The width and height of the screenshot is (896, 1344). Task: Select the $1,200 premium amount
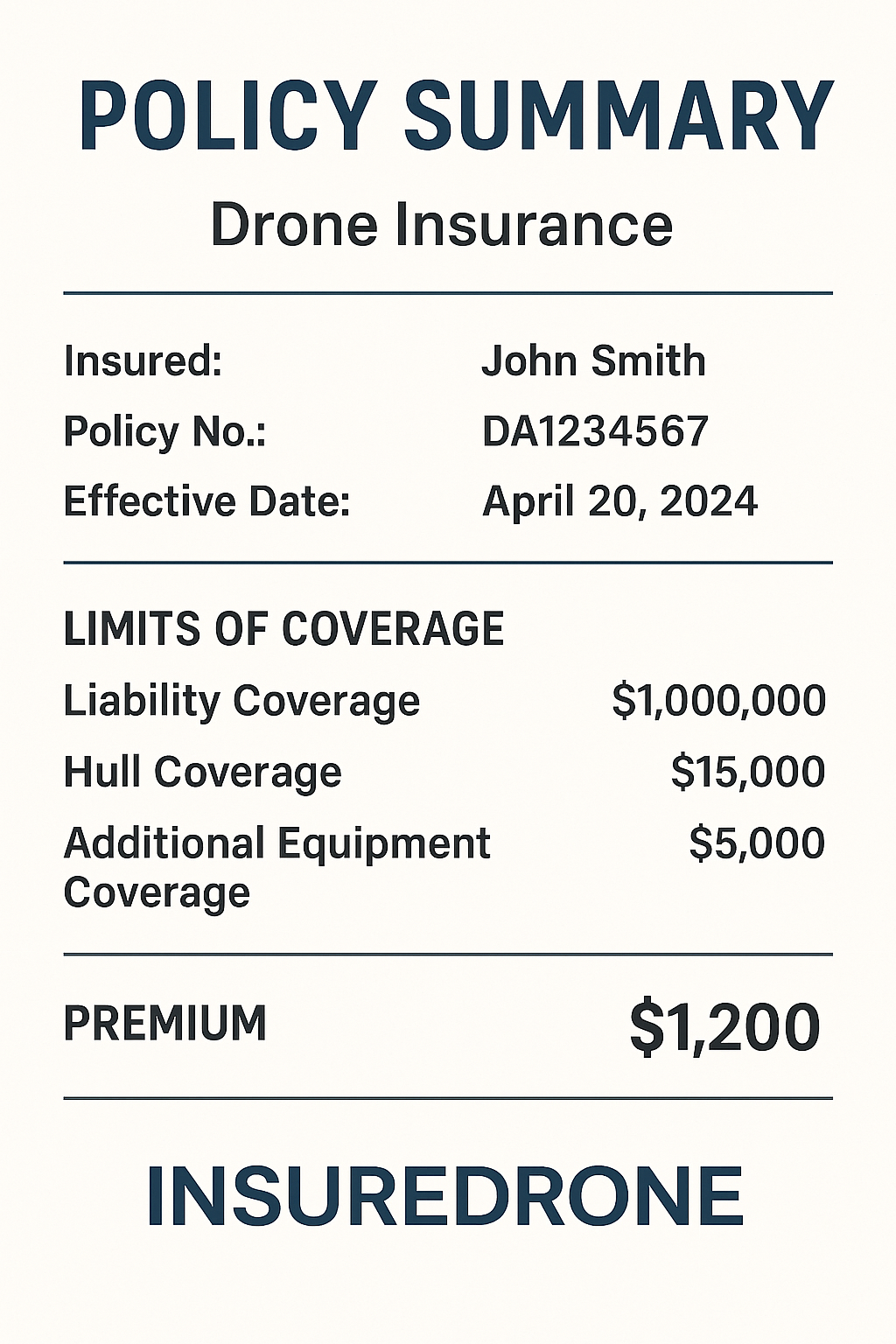point(724,1027)
